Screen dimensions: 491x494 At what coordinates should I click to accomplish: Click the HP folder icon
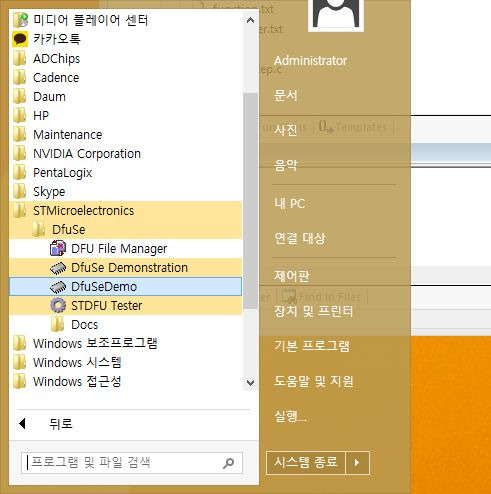tap(20, 115)
